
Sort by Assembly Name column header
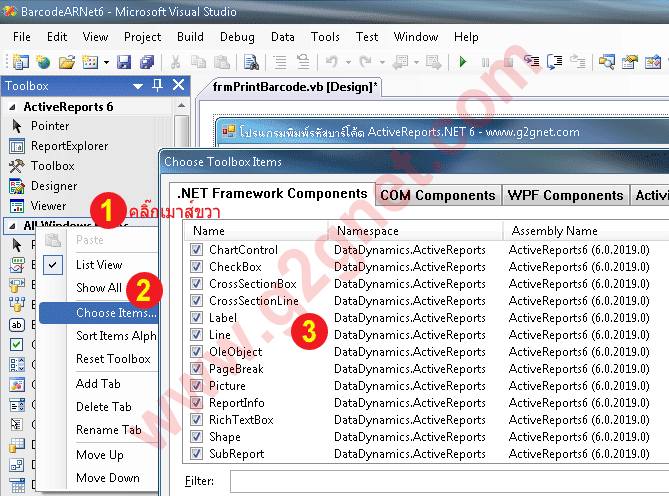point(586,231)
